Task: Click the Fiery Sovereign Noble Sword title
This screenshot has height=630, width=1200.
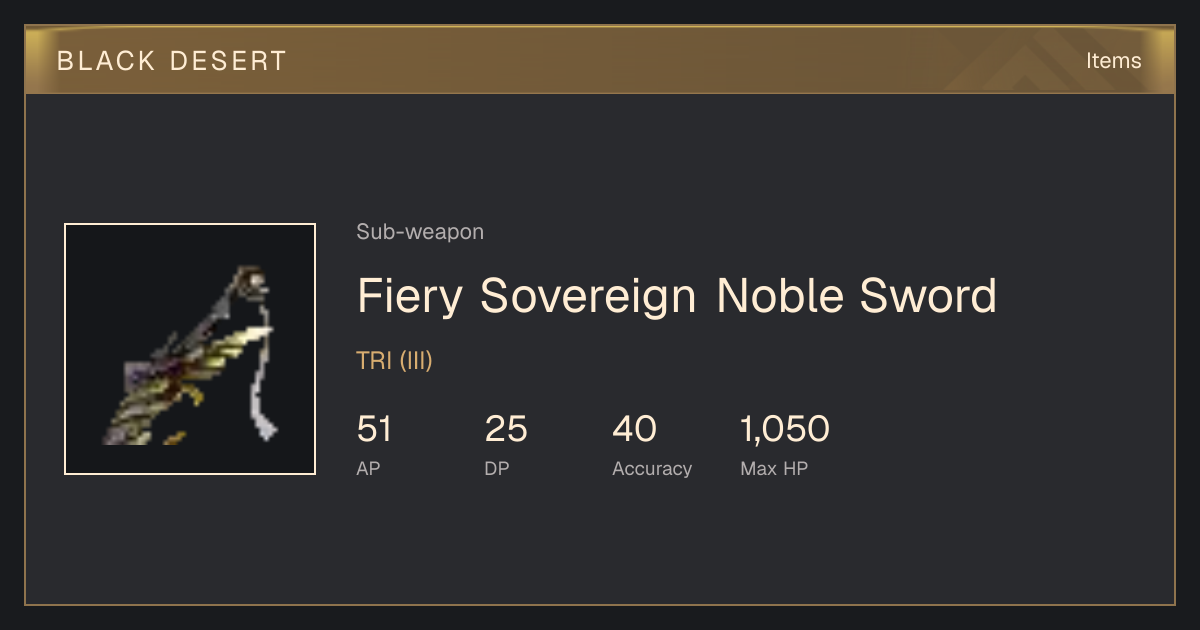Action: 677,296
